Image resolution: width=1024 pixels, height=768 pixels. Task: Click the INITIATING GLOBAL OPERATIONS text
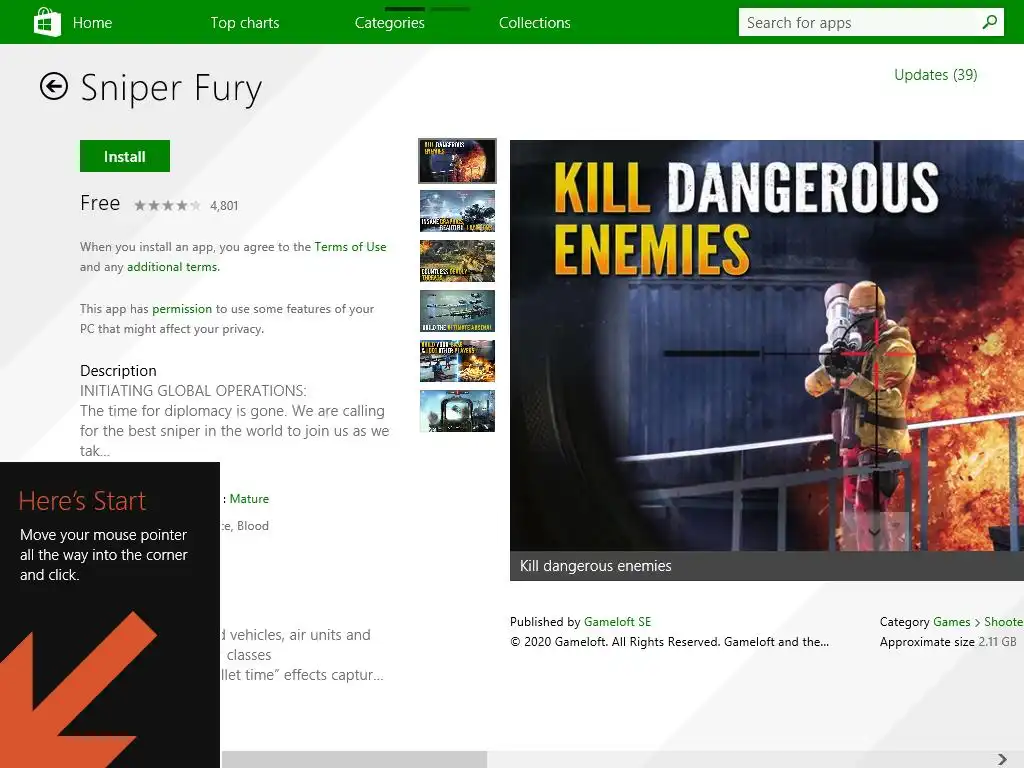[193, 391]
